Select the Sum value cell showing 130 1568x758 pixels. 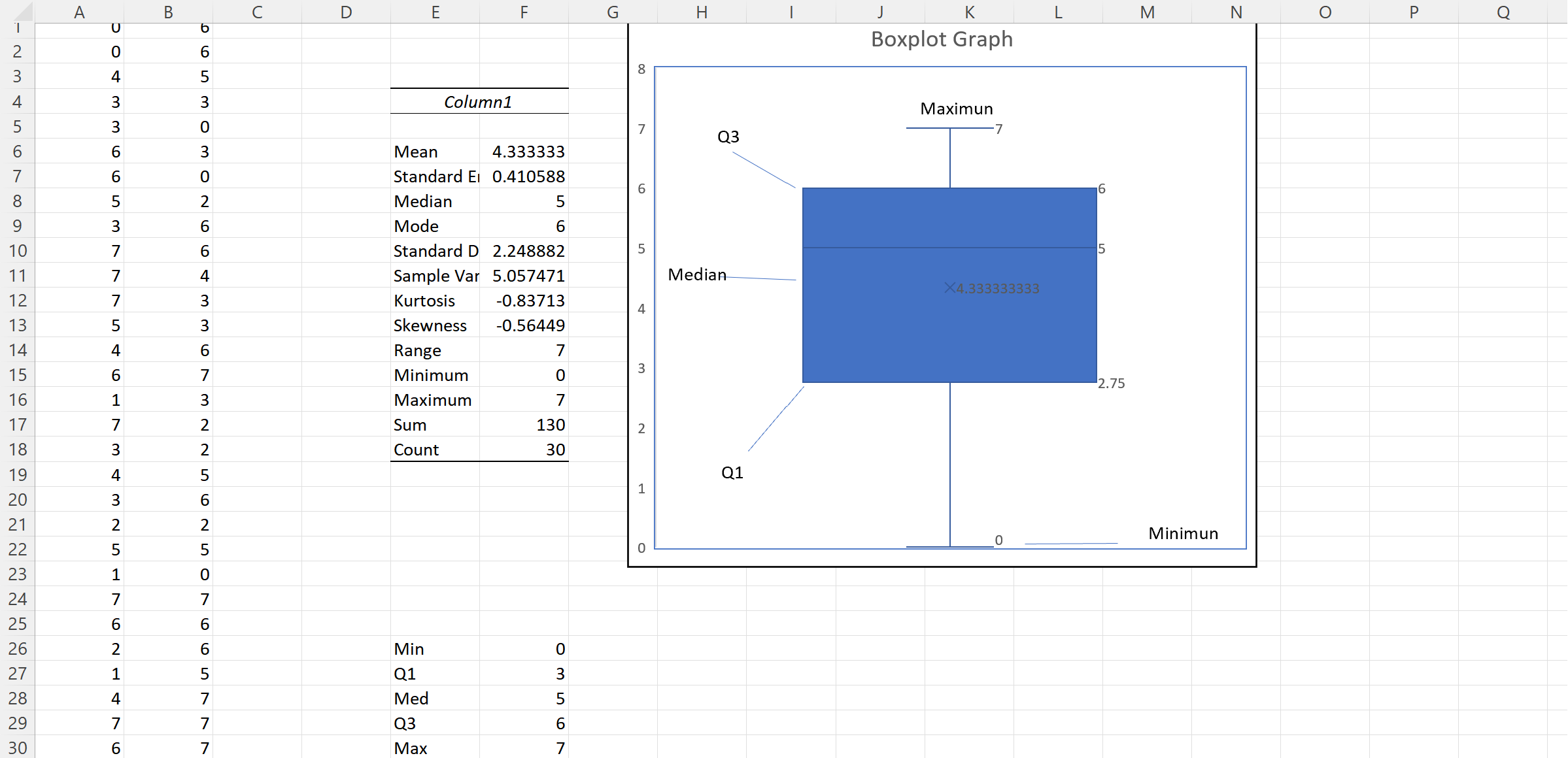point(524,425)
